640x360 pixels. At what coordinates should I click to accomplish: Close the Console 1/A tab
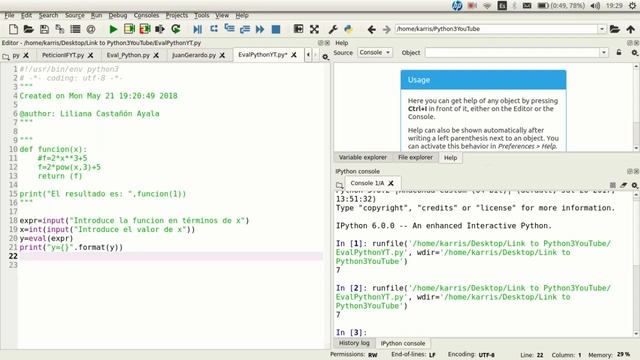pos(391,183)
